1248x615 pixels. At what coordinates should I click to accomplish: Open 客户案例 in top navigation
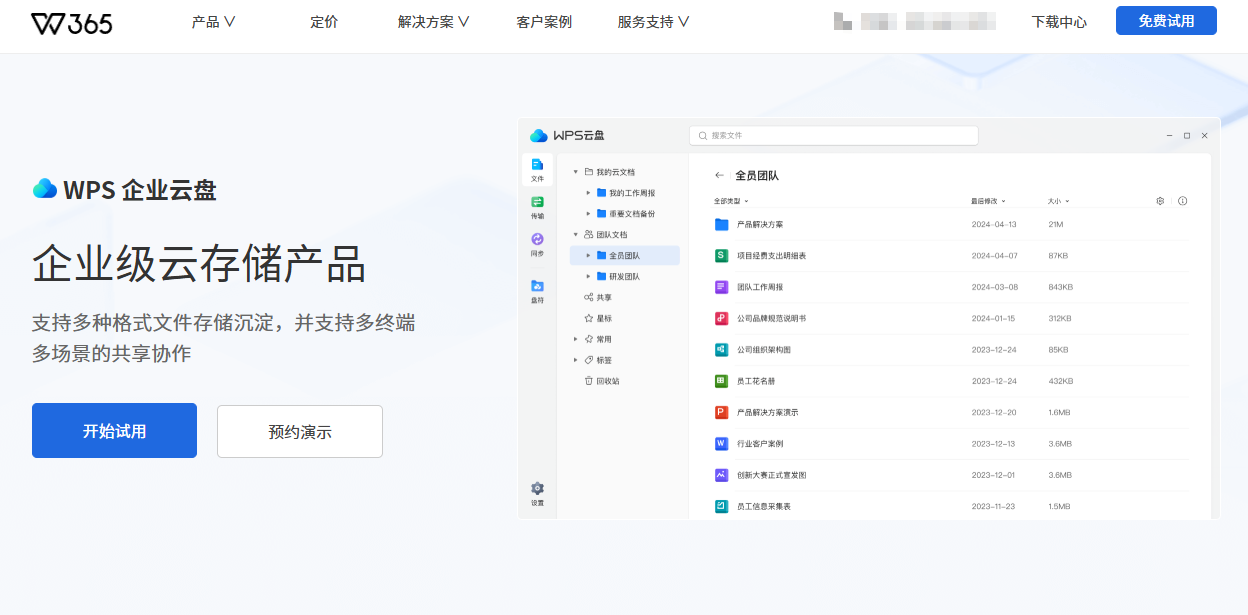(x=544, y=22)
